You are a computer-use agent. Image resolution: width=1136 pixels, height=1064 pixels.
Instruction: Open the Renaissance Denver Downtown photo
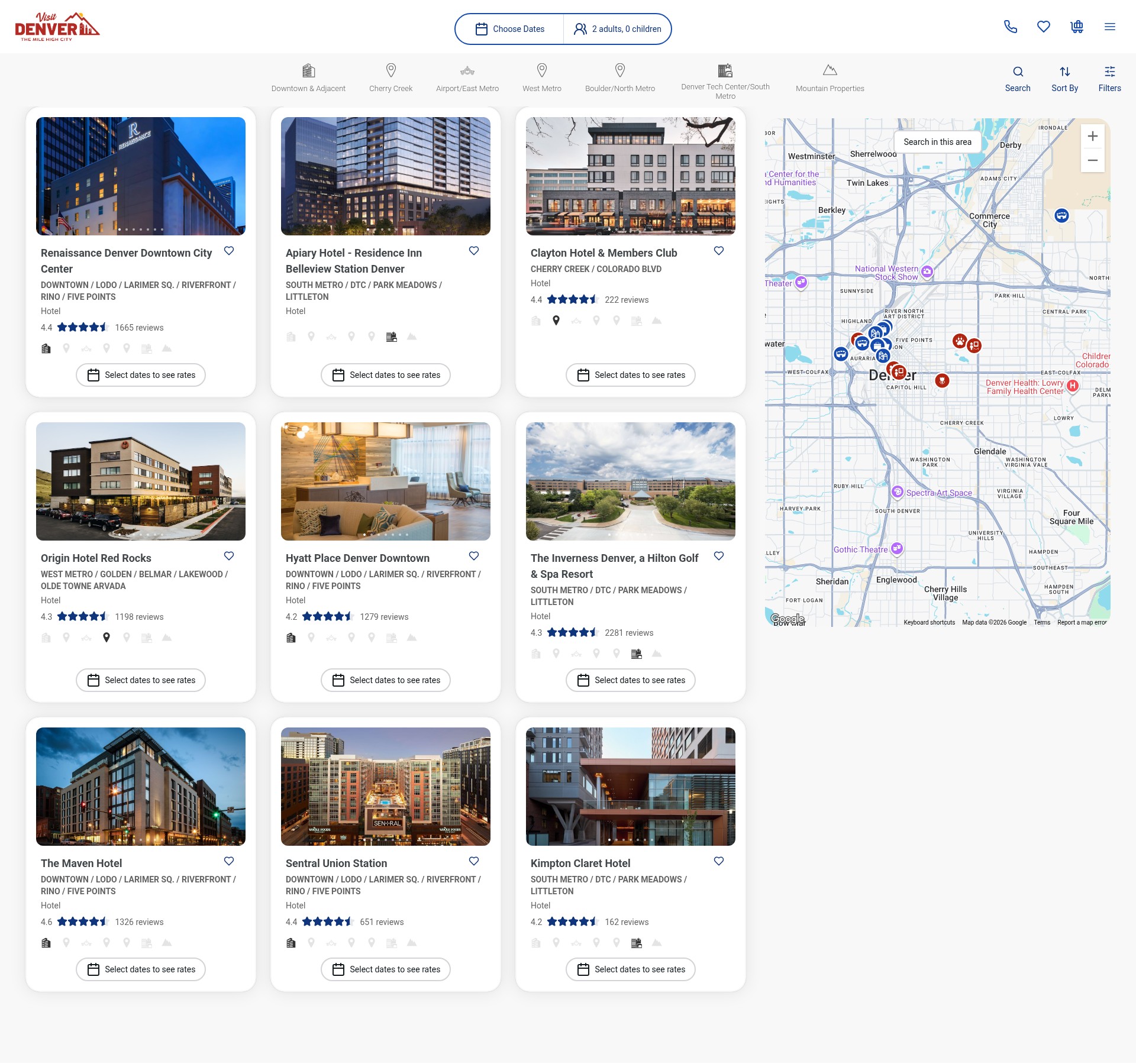pyautogui.click(x=141, y=176)
